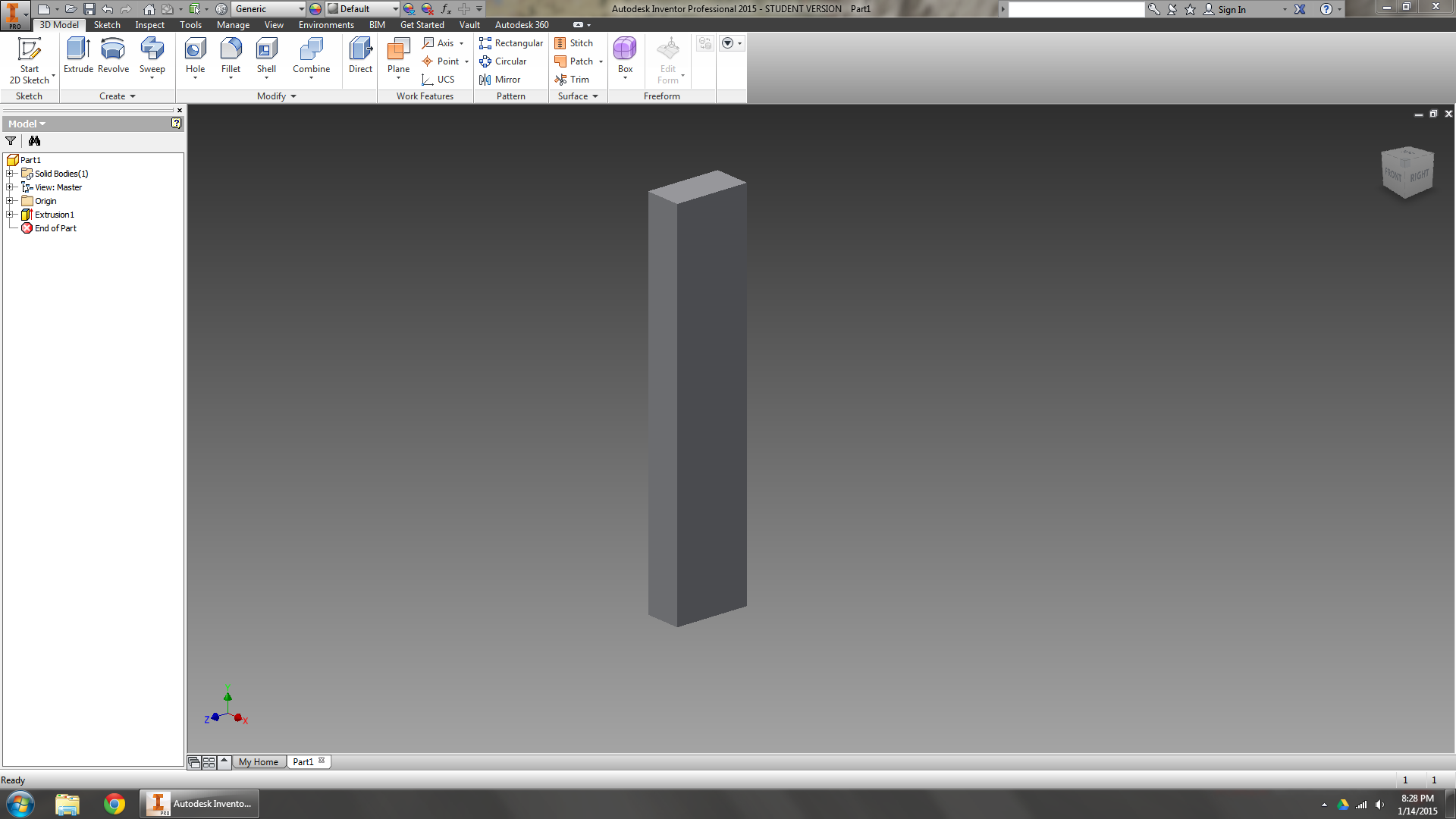Select the Fillet tool
1456x819 pixels.
[x=231, y=57]
